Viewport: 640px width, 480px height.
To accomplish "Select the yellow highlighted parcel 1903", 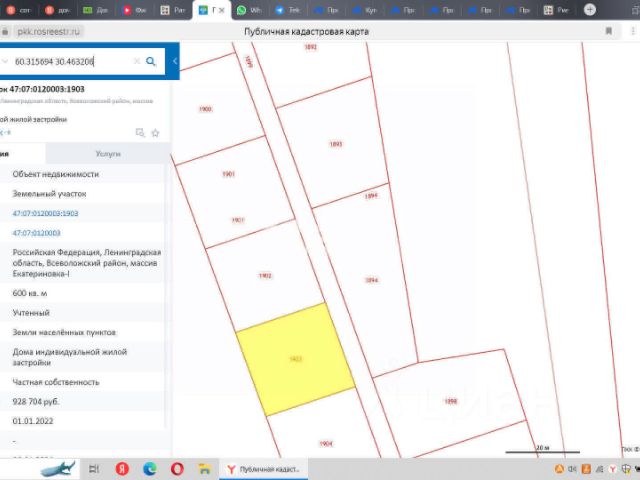I will pos(295,359).
